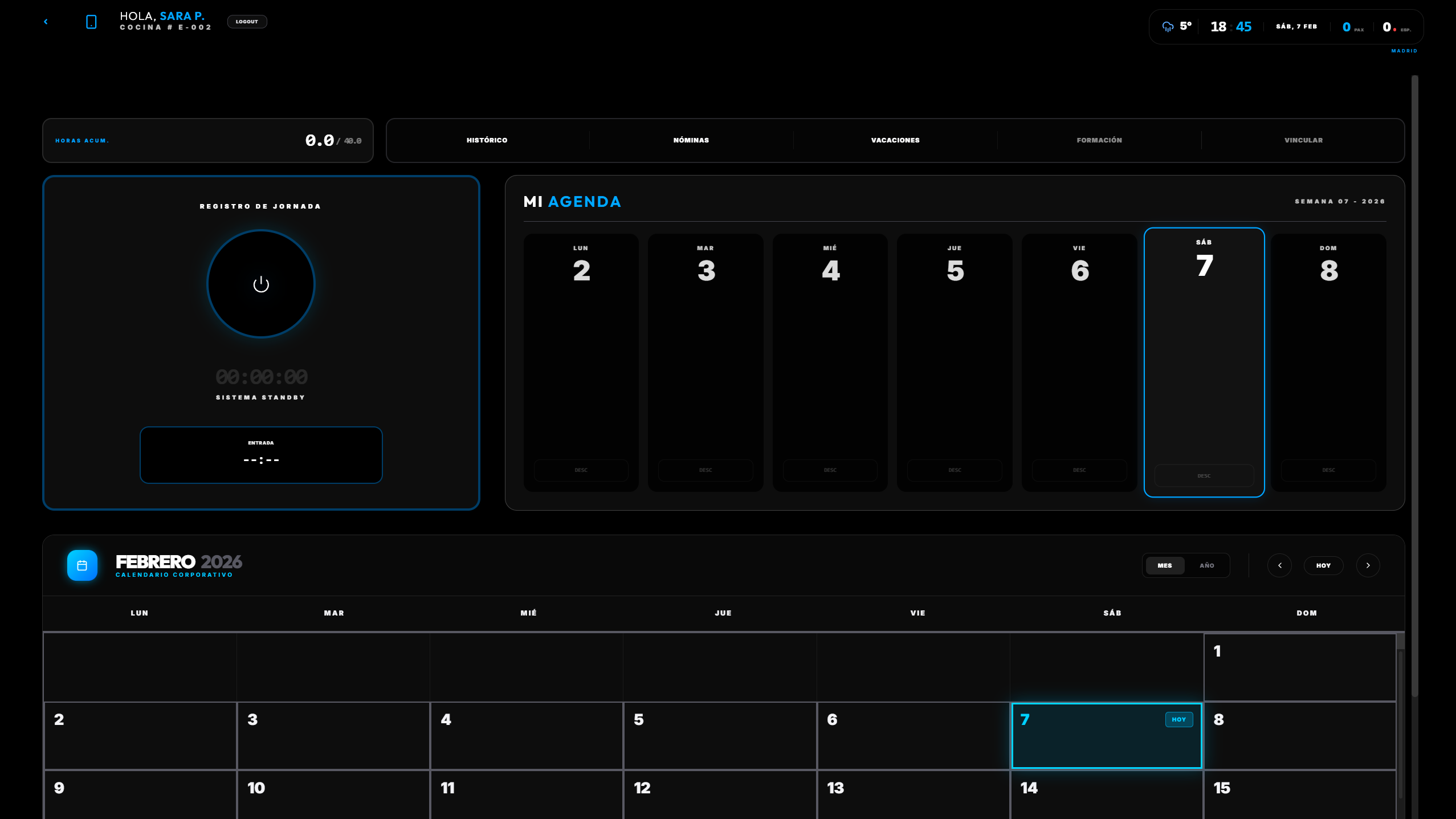Switch the calendar view to AÑO
Screen dimensions: 1456x819
(x=1206, y=565)
